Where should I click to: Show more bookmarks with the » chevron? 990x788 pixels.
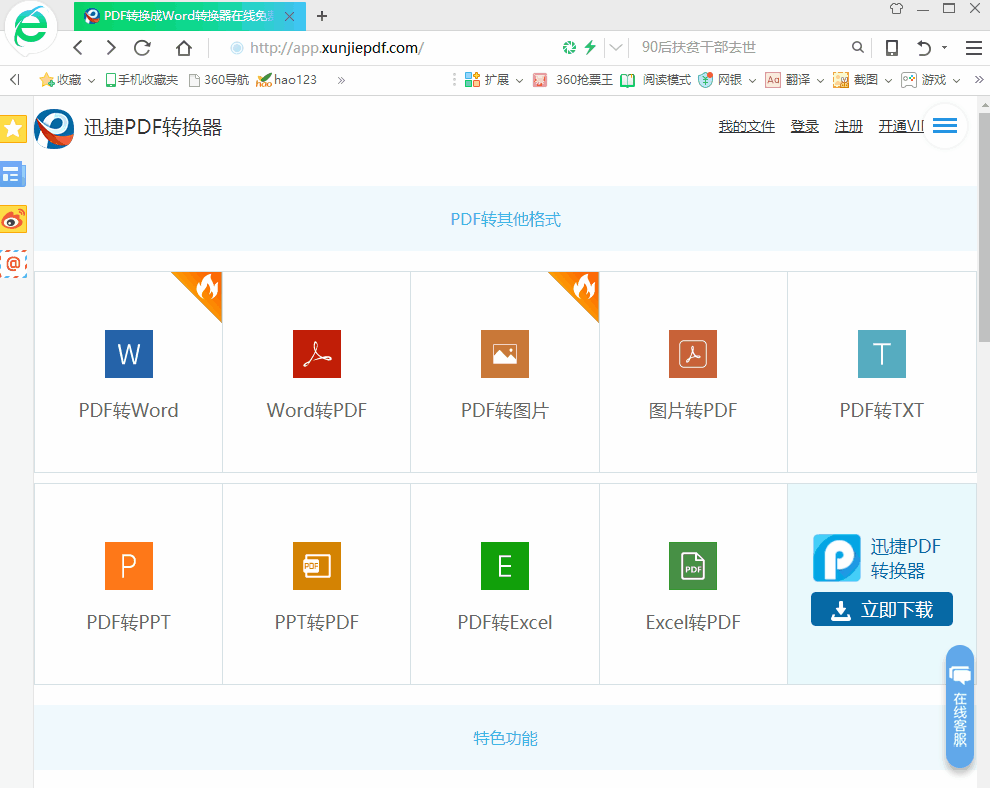click(342, 80)
